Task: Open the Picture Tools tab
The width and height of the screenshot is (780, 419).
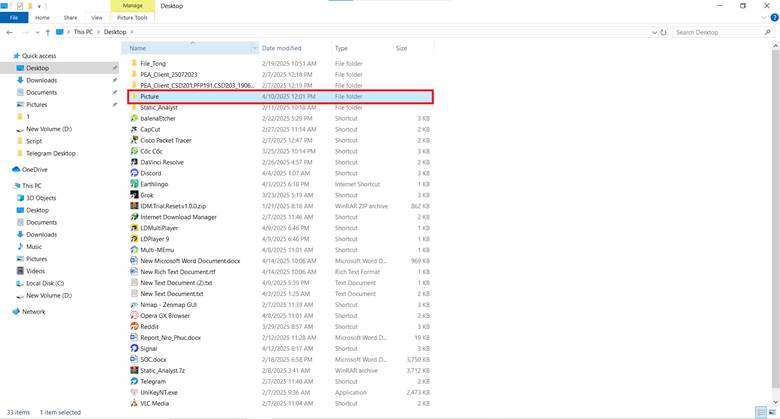Action: (132, 17)
